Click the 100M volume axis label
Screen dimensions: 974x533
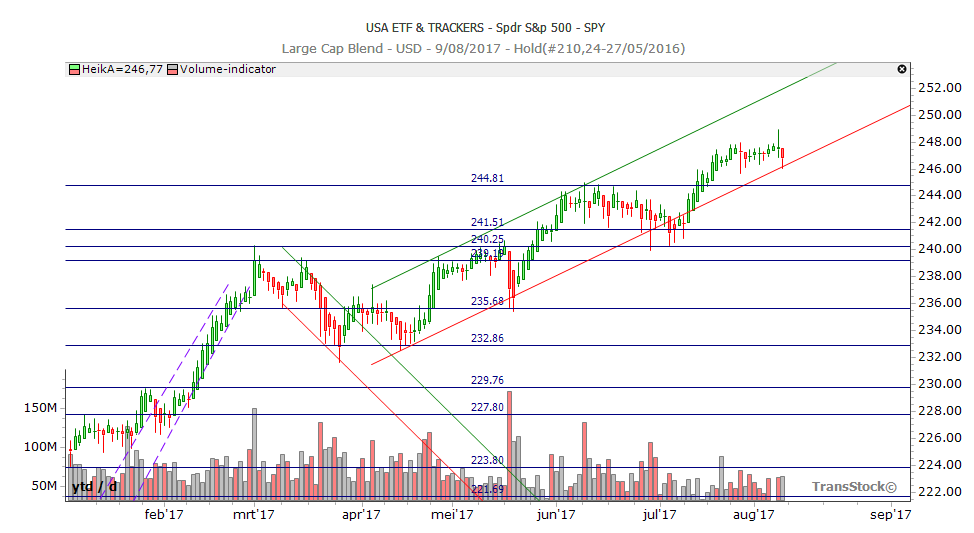tap(40, 447)
